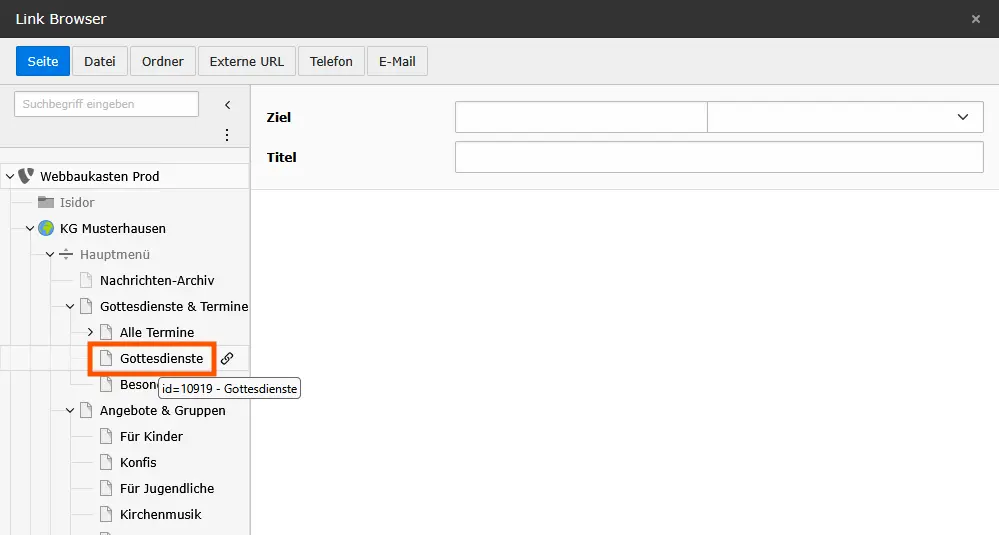
Task: Click the page icon beside Nachrichten-Archiv
Action: point(86,280)
